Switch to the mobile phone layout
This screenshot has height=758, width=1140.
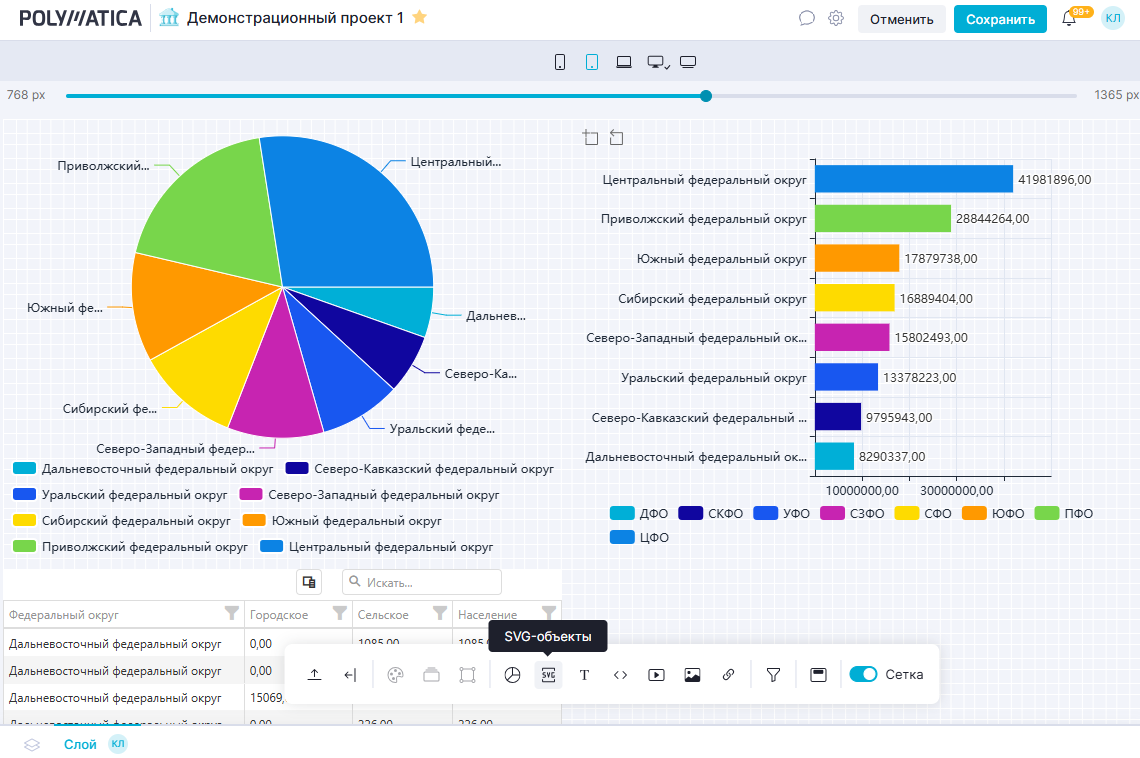pyautogui.click(x=560, y=62)
